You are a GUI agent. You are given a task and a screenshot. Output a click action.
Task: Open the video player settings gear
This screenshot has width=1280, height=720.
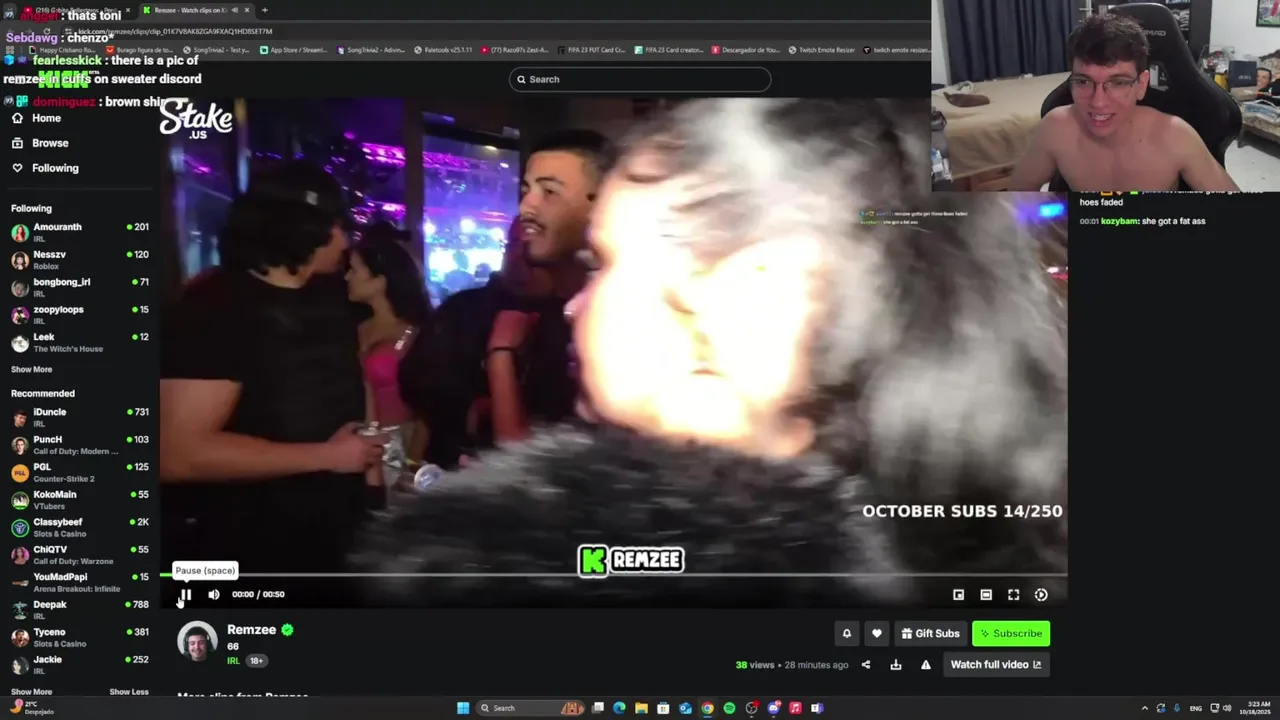tap(1041, 594)
